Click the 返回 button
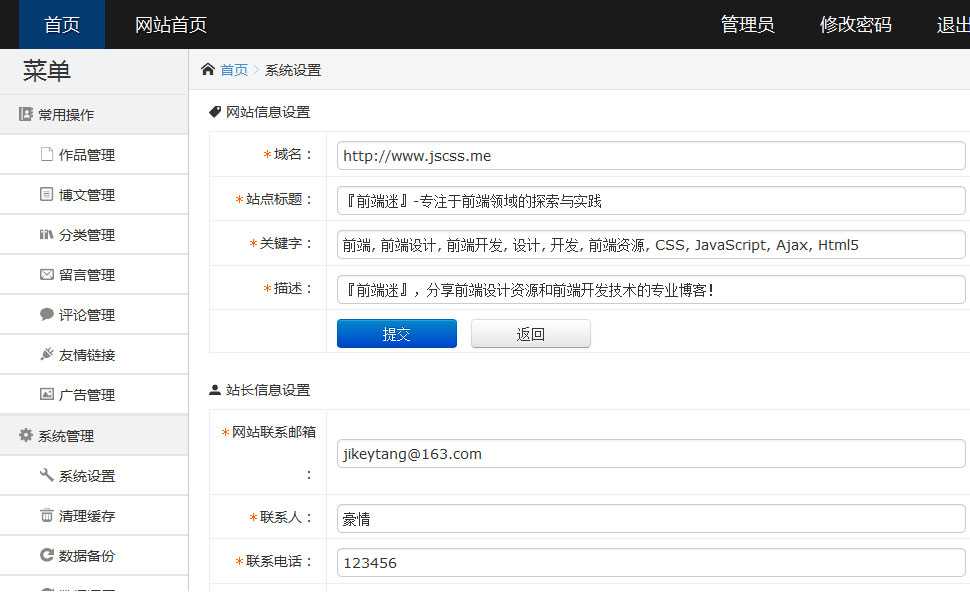 point(531,334)
